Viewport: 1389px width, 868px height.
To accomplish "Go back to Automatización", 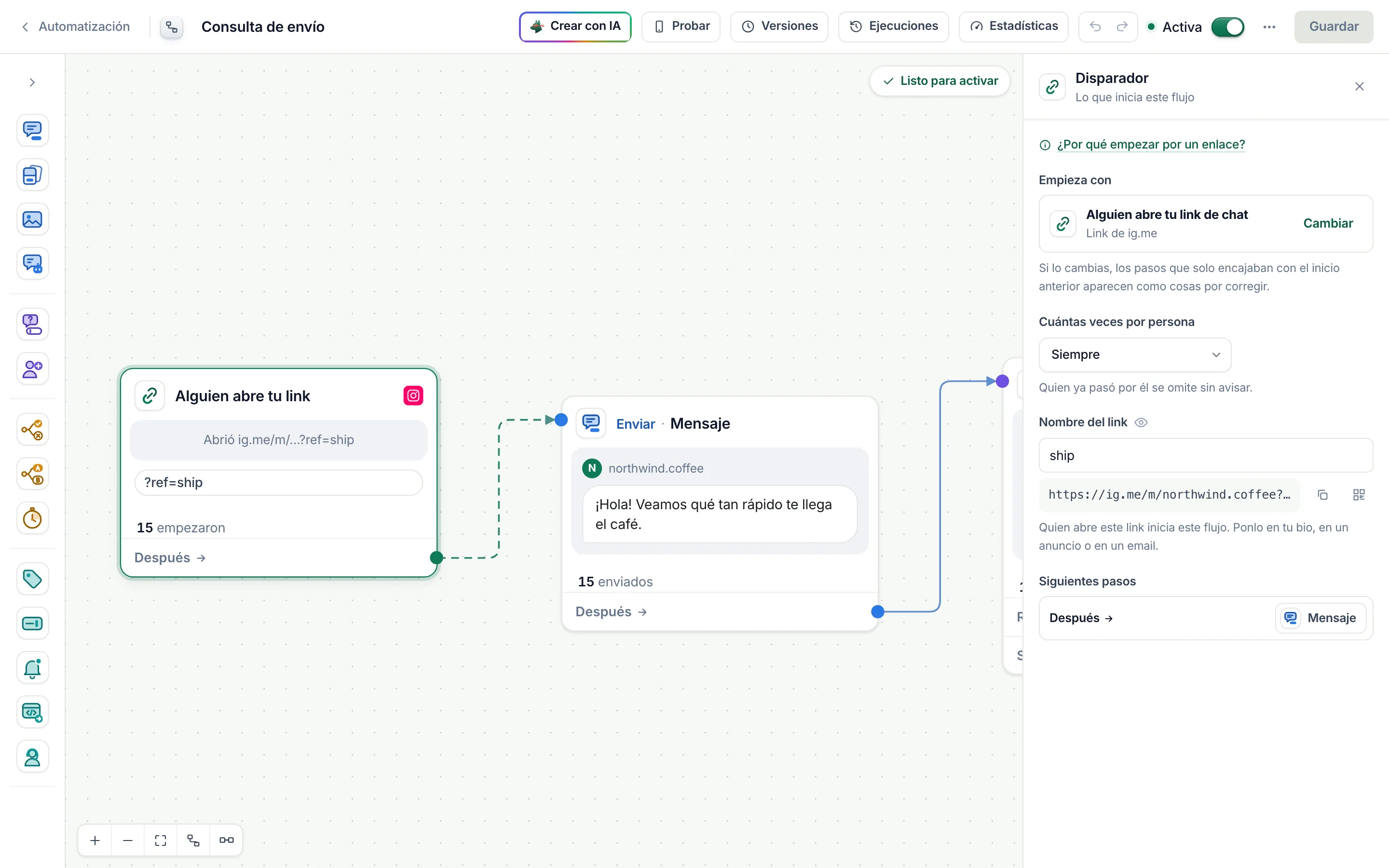I will pos(75,27).
